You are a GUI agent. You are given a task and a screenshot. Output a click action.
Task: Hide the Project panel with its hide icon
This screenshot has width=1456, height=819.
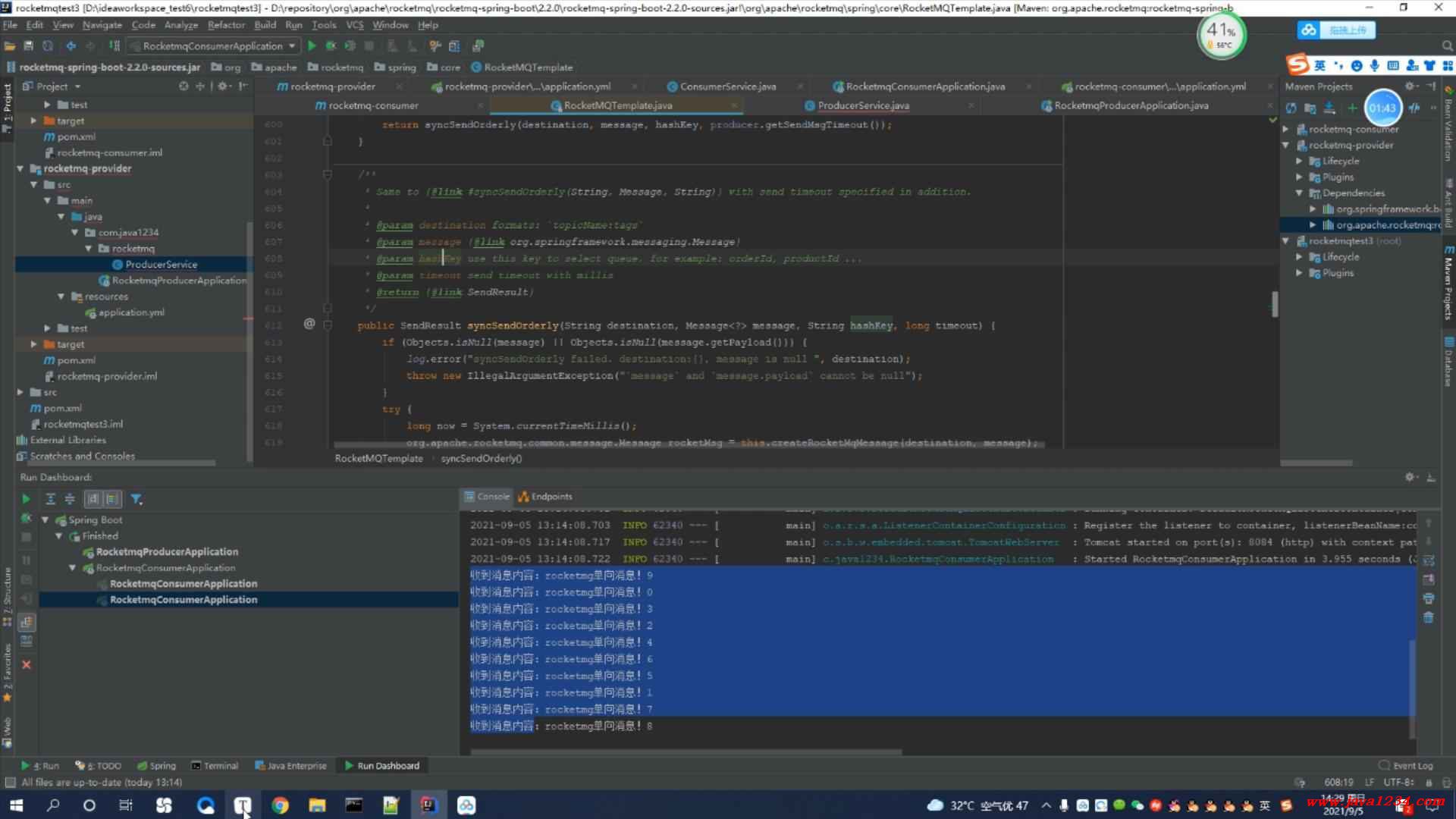243,86
